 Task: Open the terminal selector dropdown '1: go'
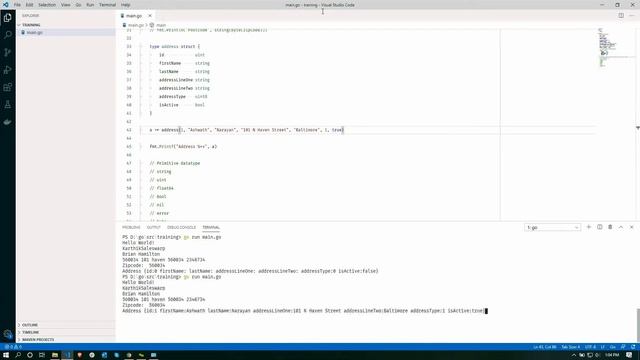pyautogui.click(x=552, y=227)
